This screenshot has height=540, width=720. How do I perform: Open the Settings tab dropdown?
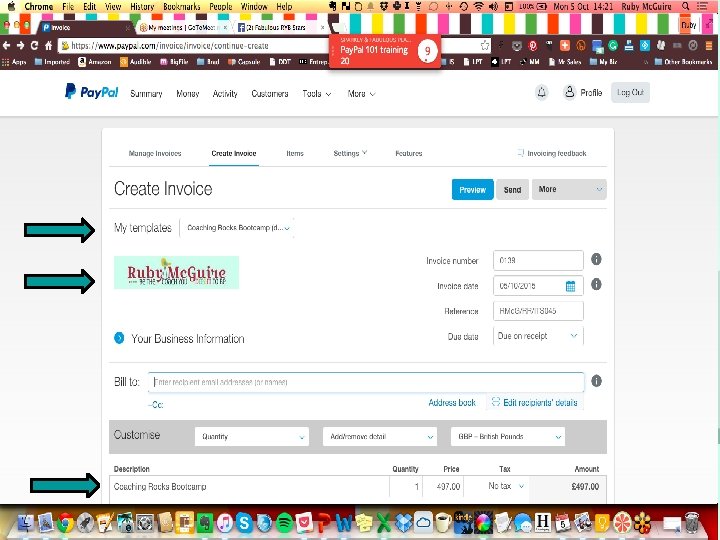[x=350, y=153]
